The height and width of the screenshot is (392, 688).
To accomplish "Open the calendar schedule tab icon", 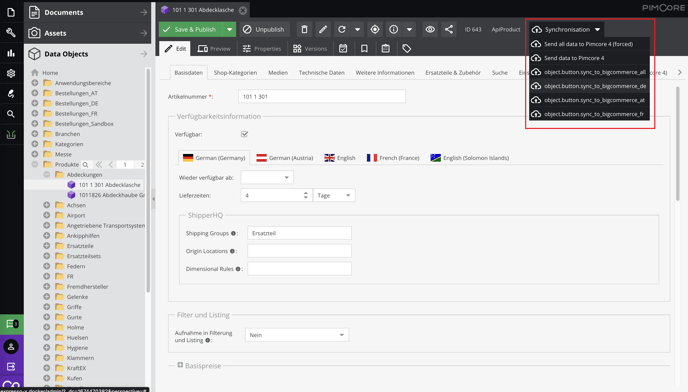I will tap(343, 48).
